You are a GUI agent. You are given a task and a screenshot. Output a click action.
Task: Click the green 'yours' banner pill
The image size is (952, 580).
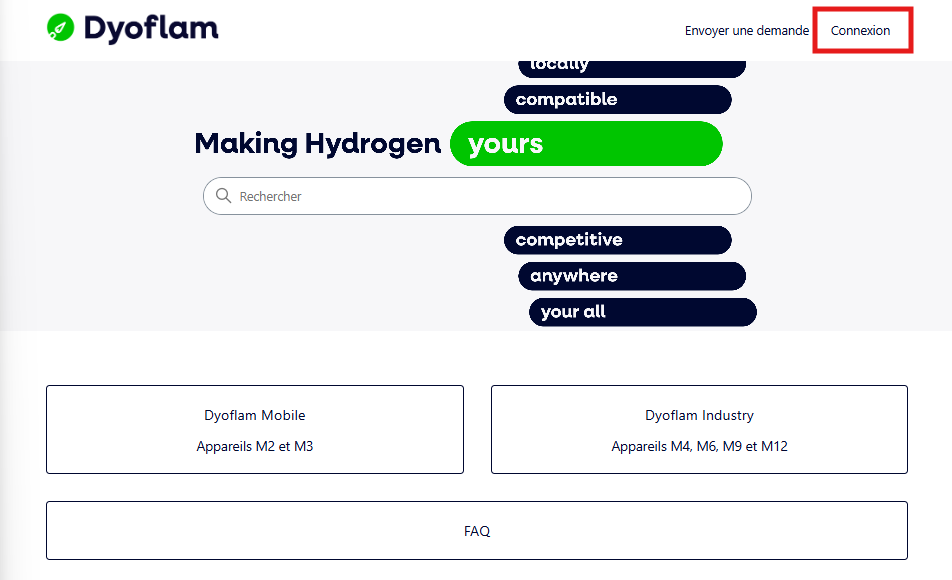586,144
